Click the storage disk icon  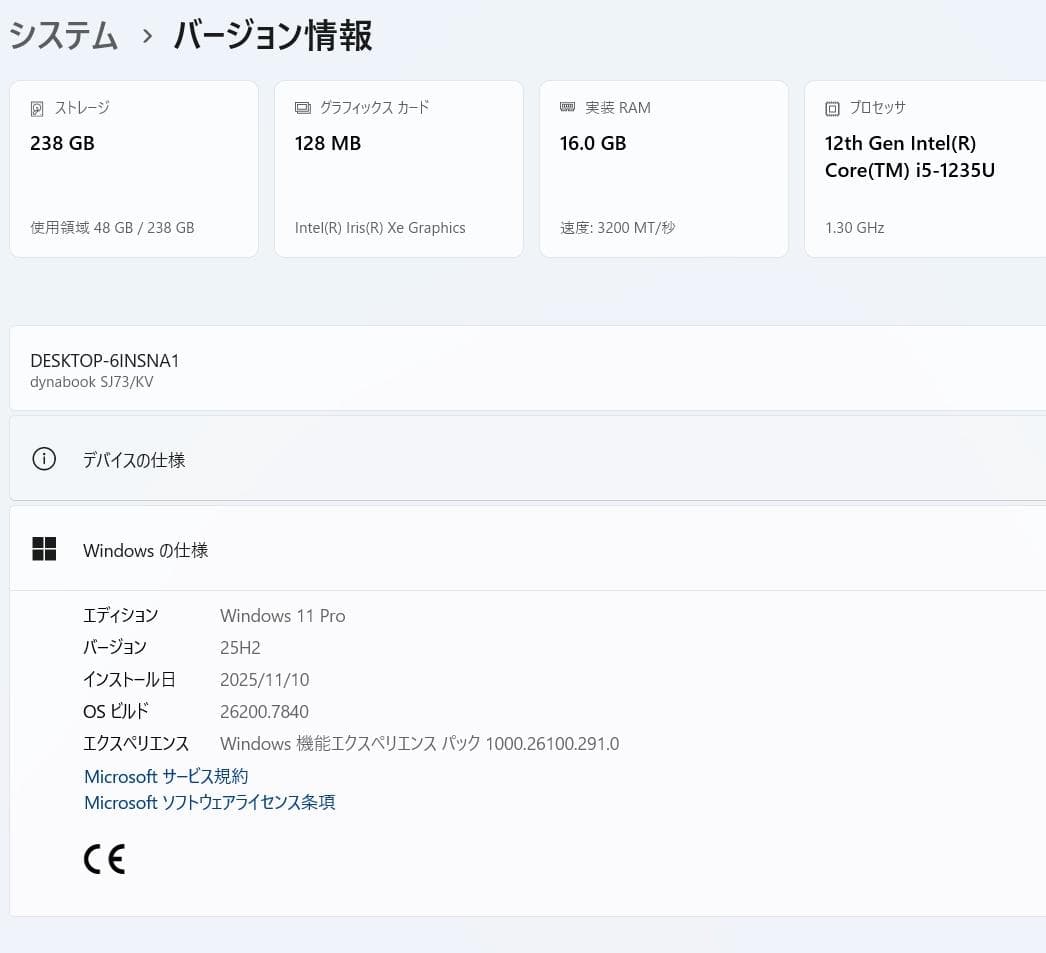[37, 109]
